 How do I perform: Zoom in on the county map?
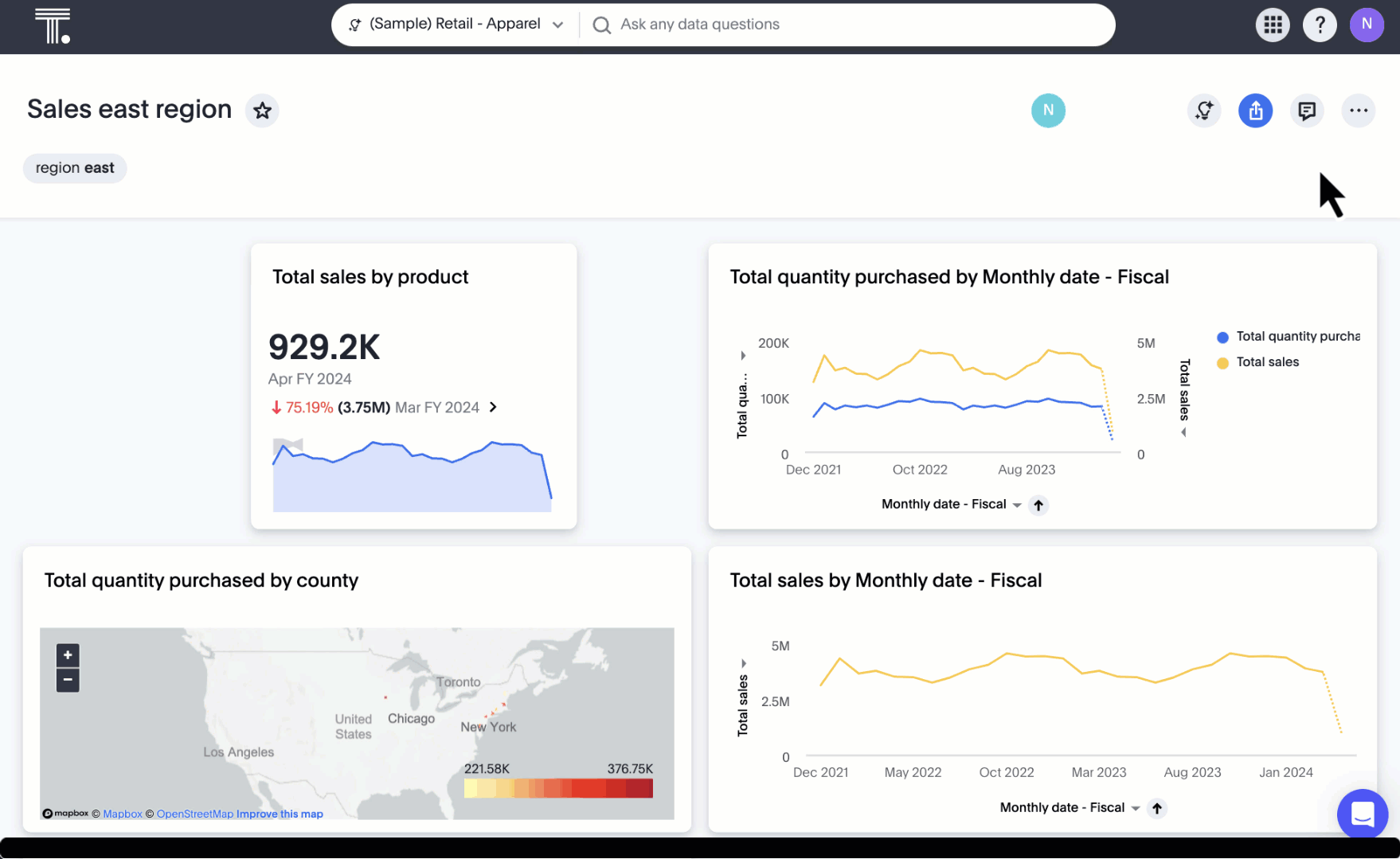click(68, 655)
